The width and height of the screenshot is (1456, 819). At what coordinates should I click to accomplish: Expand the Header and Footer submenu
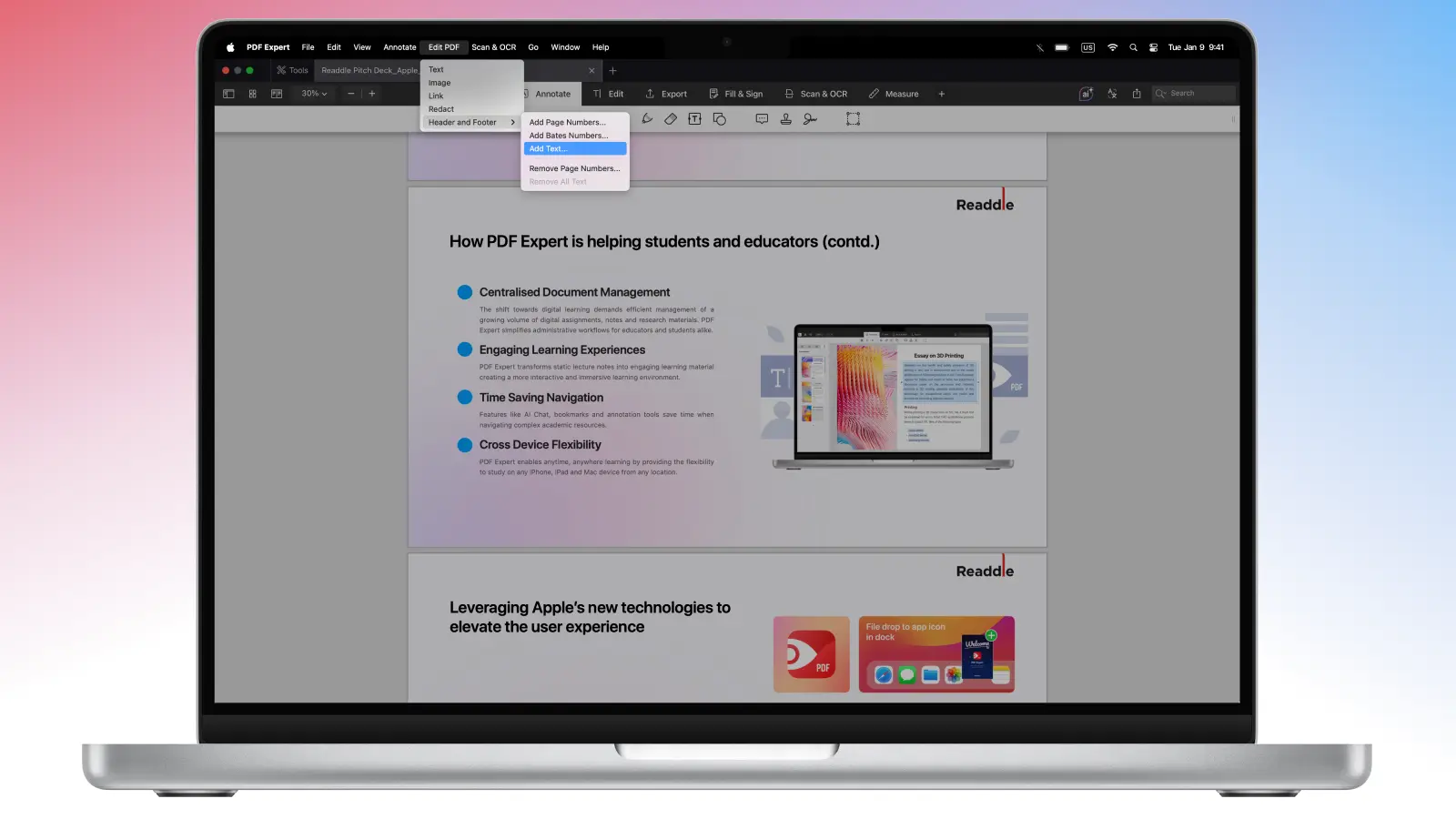pos(471,122)
